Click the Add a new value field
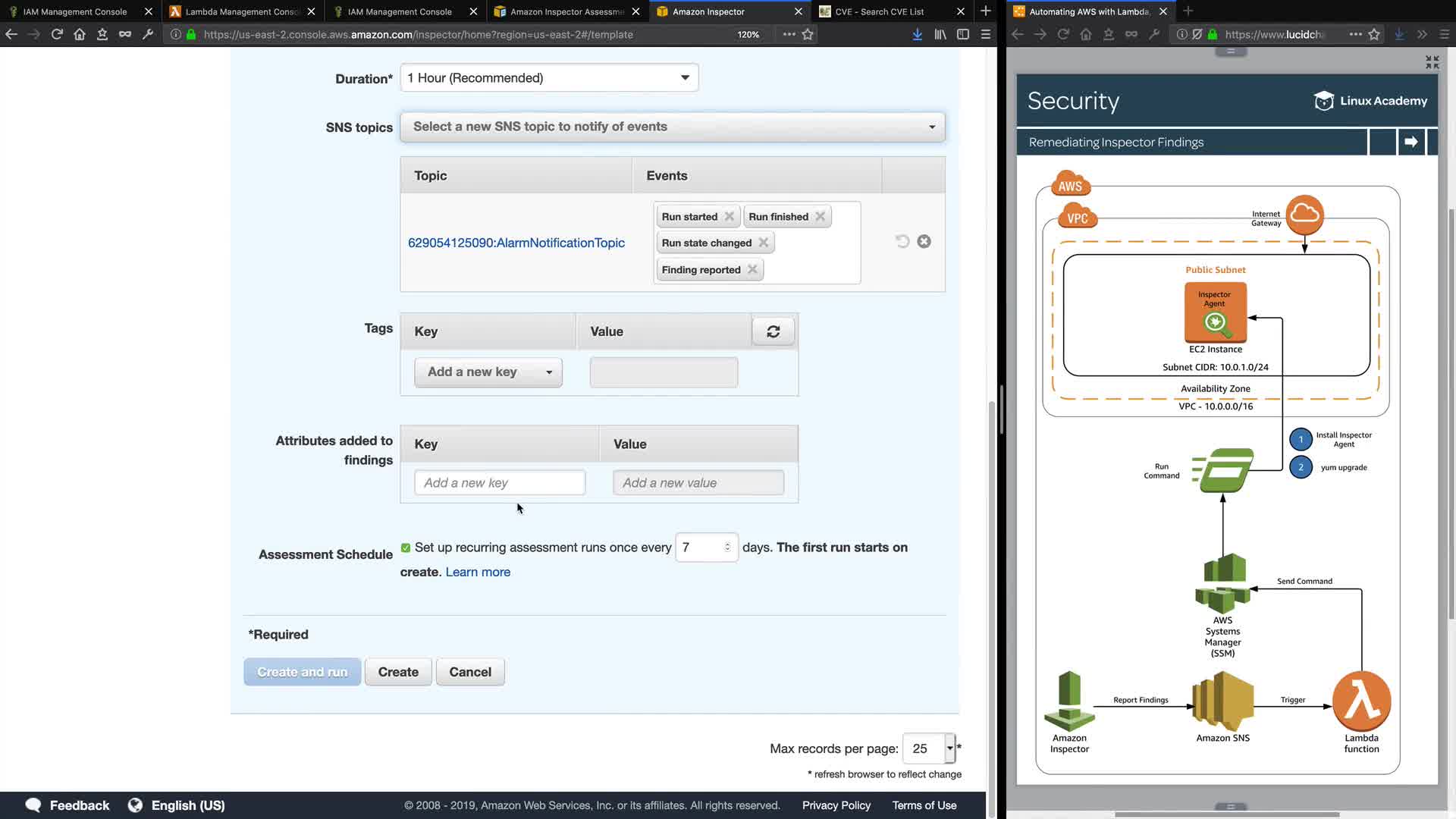This screenshot has height=819, width=1456. click(x=698, y=483)
